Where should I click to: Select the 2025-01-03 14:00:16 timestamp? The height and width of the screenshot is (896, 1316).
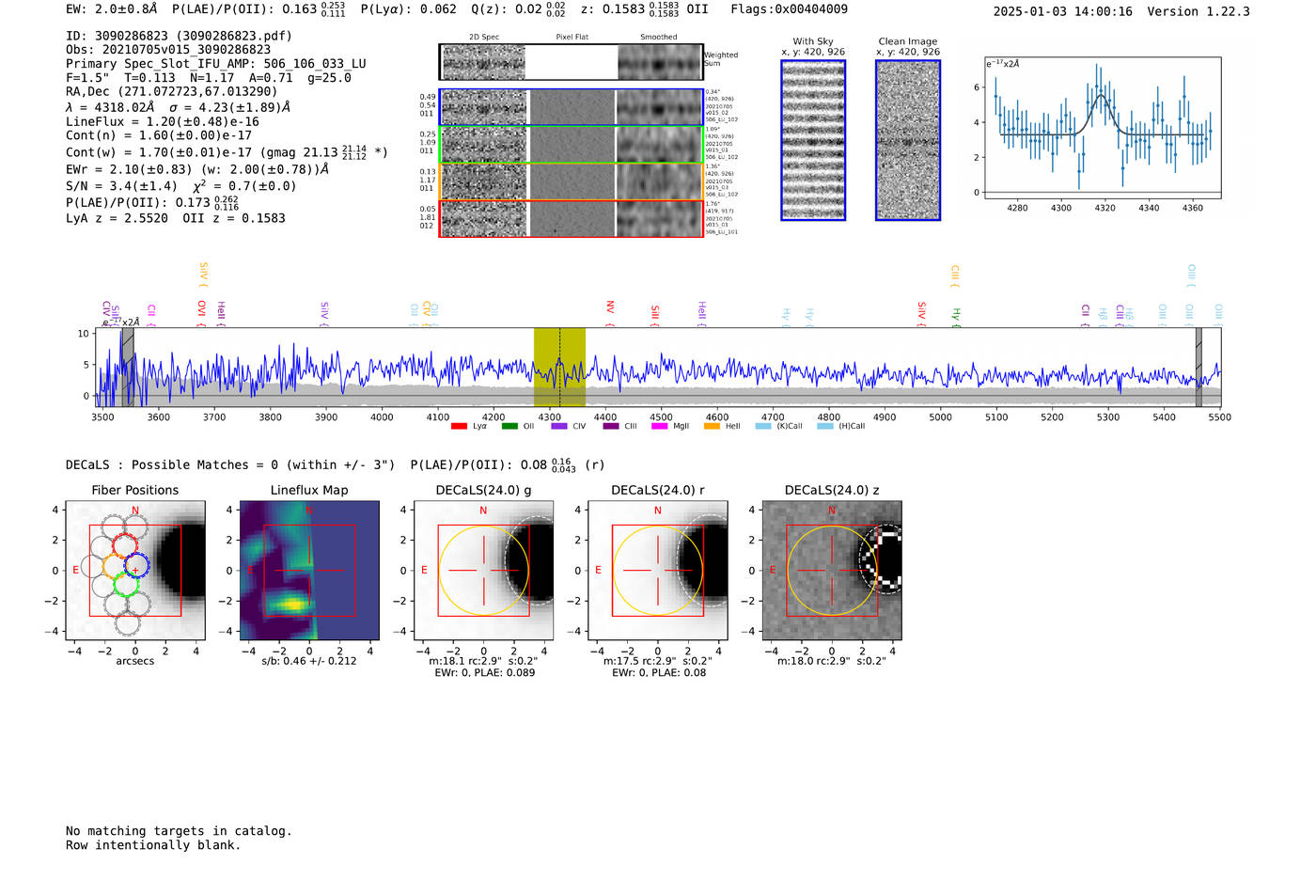[x=1062, y=11]
